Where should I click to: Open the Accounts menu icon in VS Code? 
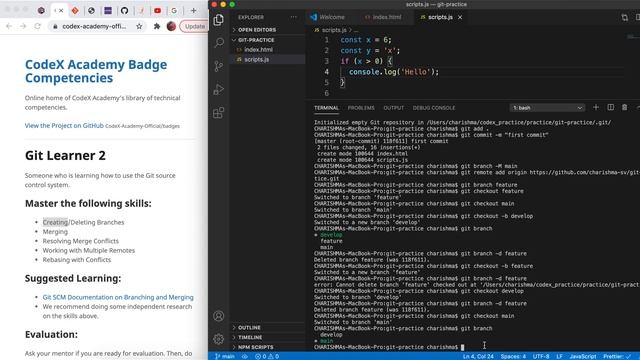(x=219, y=316)
